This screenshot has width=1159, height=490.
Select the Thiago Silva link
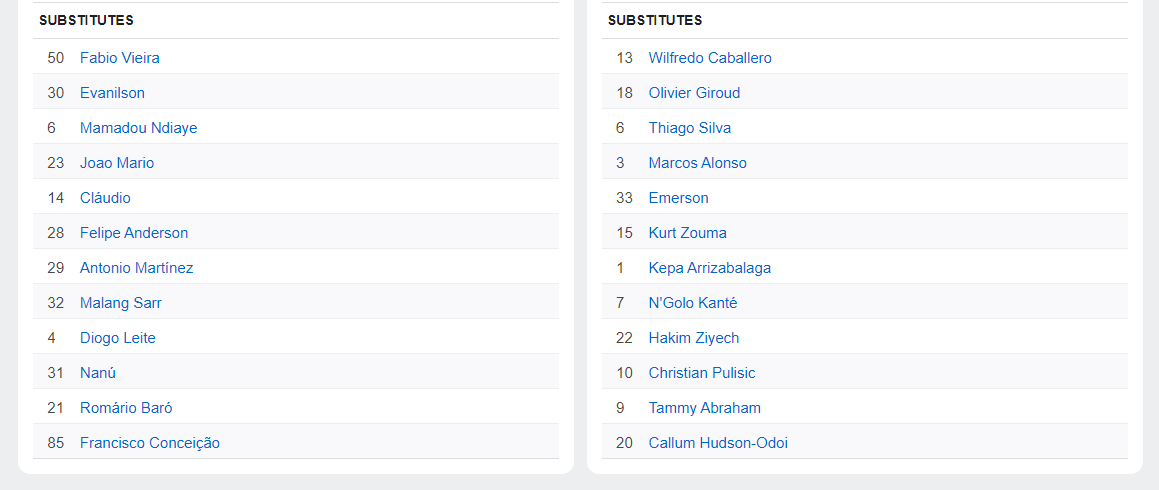pos(689,128)
